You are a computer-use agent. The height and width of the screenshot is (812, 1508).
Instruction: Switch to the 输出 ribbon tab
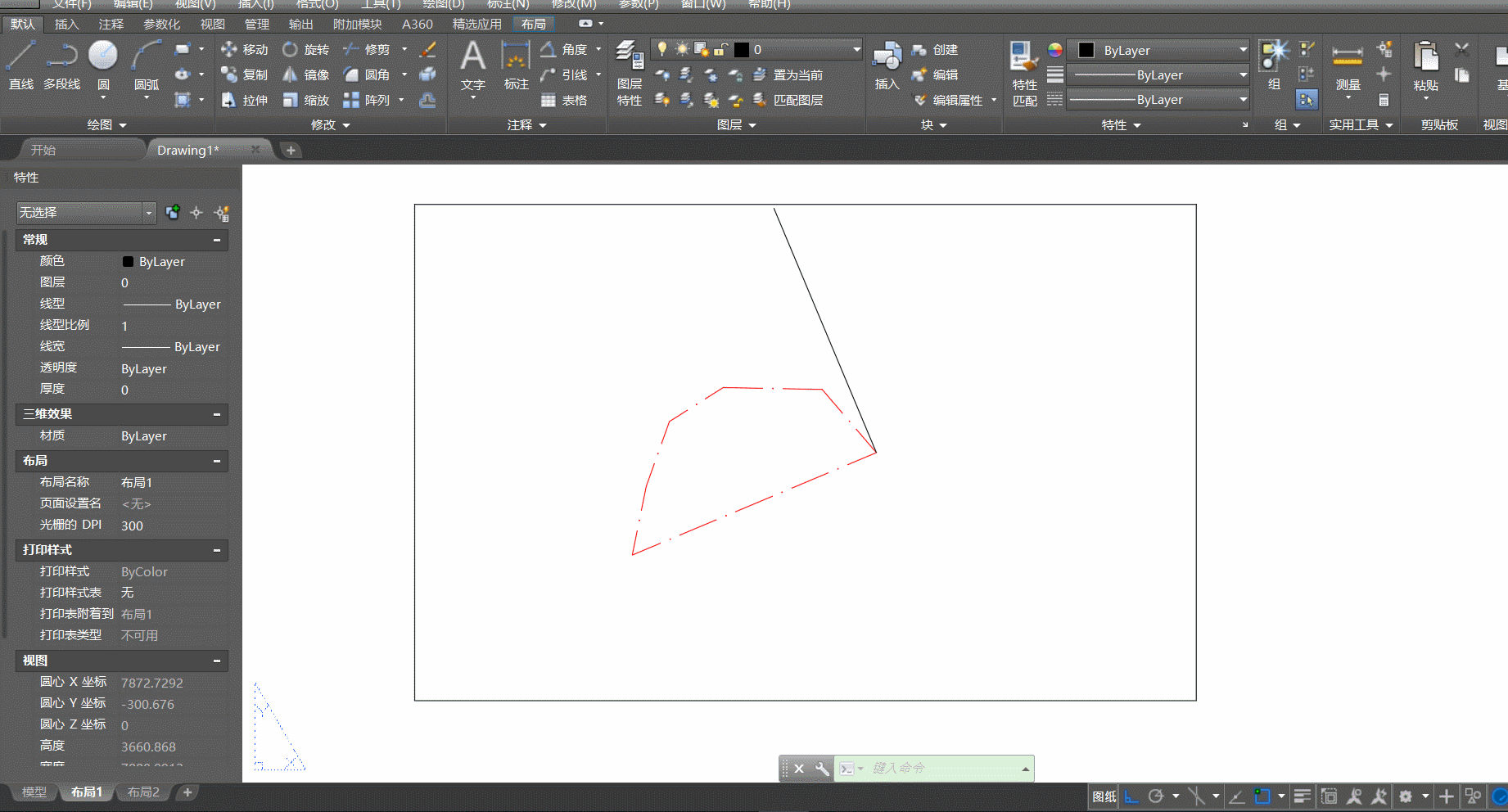coord(301,25)
